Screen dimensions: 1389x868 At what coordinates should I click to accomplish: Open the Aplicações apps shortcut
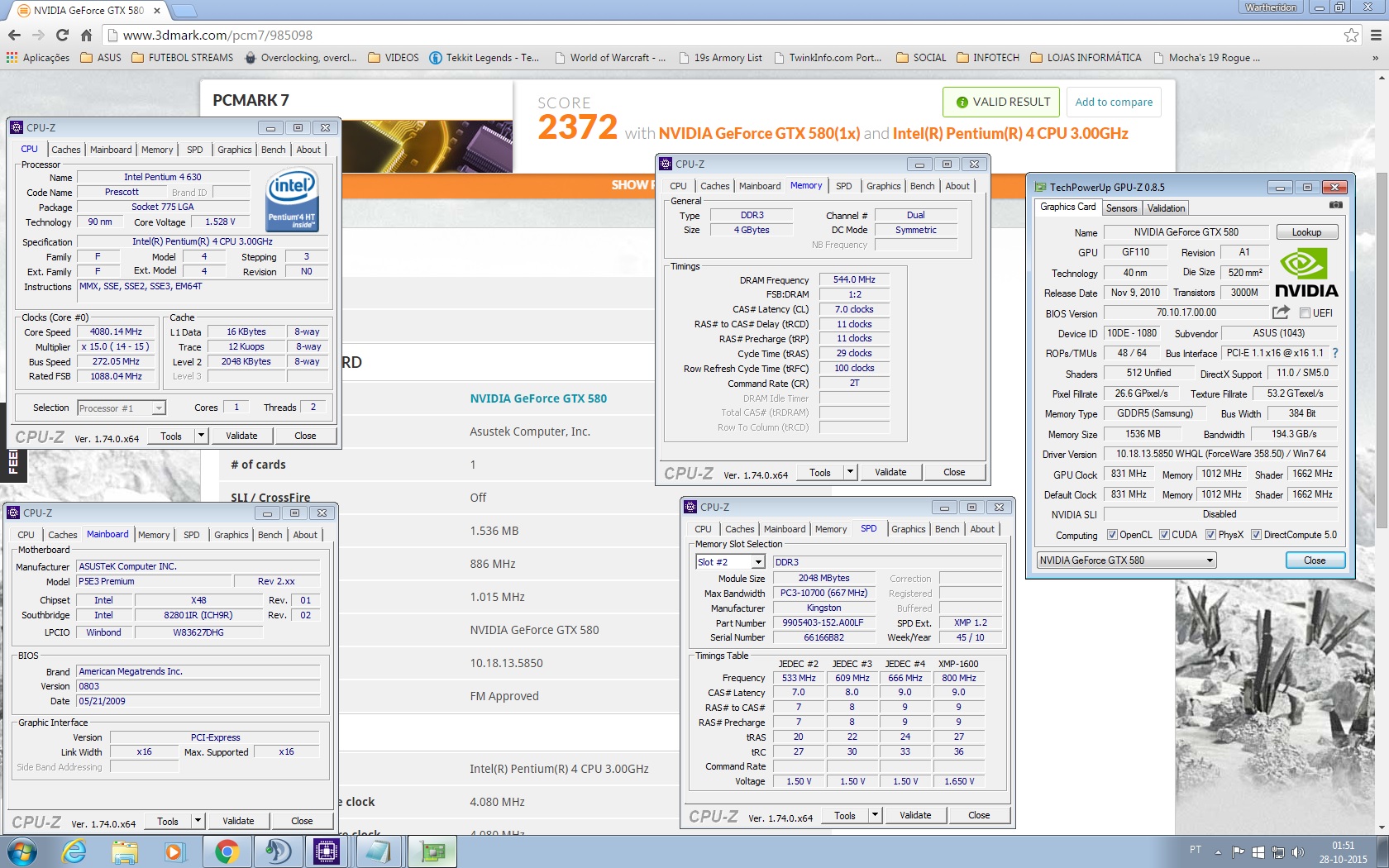pyautogui.click(x=38, y=58)
